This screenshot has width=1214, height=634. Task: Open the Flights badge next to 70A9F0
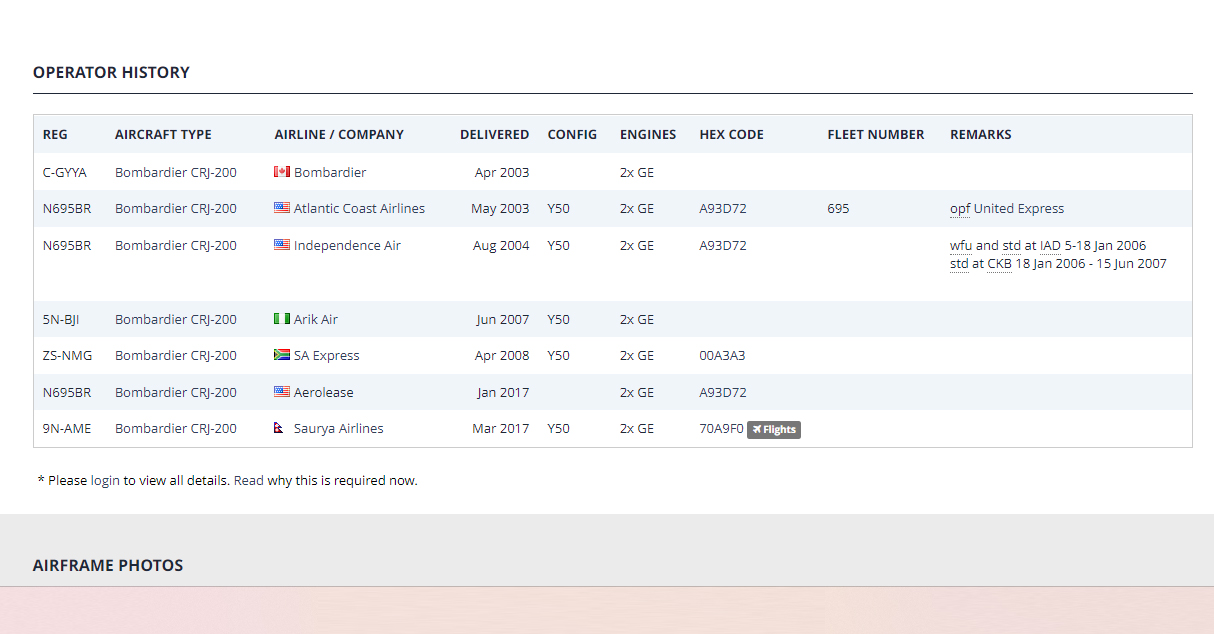point(774,430)
